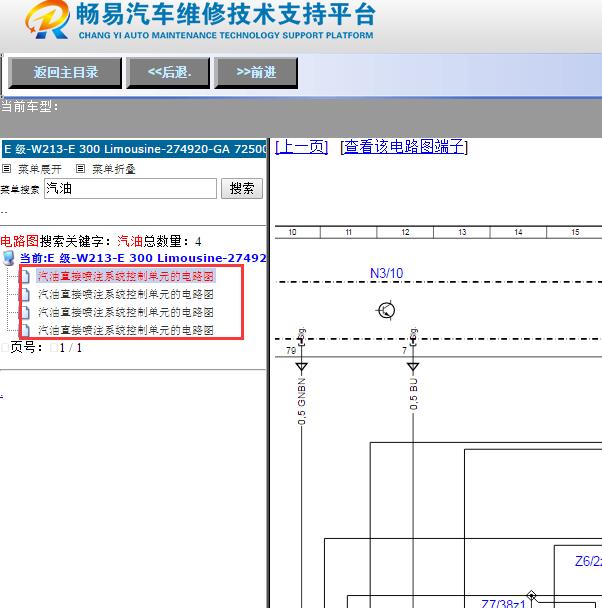The image size is (602, 608).
Task: Click the transistor symbol in the wiring diagram
Action: click(x=386, y=310)
